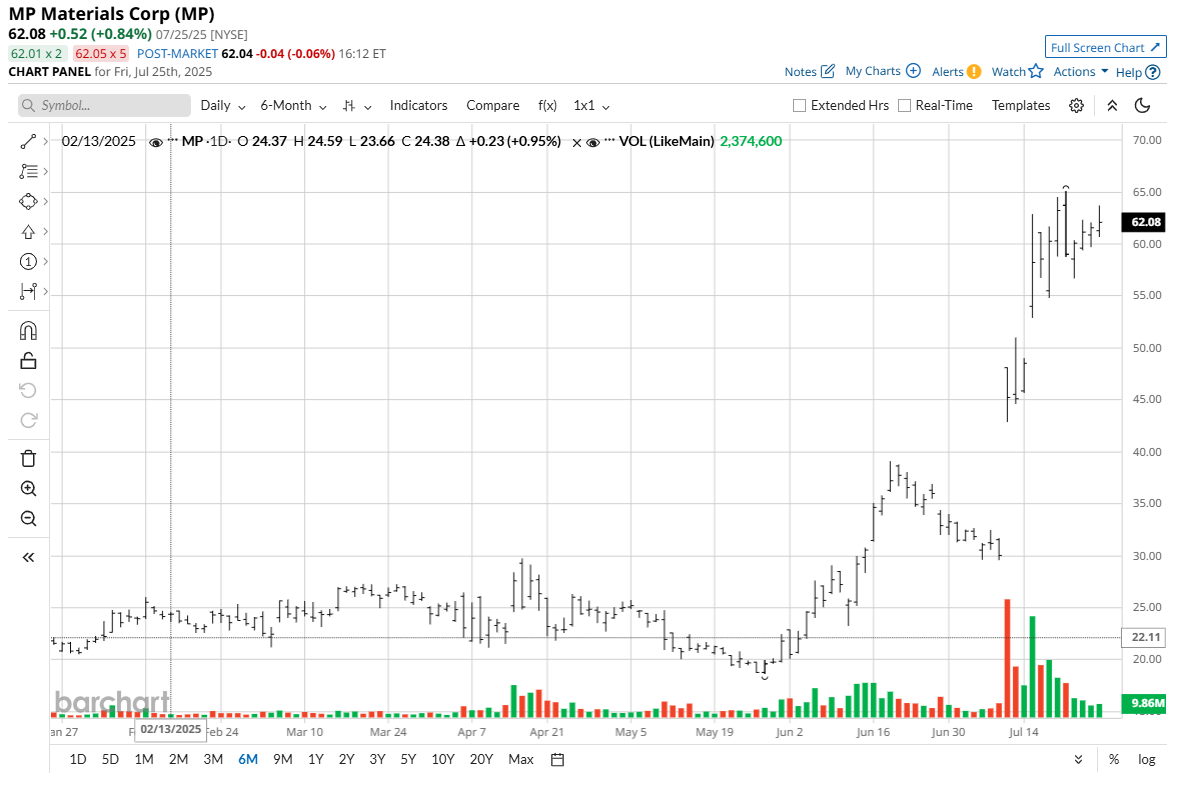Viewport: 1191px width, 787px height.
Task: Click the Compare button
Action: click(493, 106)
